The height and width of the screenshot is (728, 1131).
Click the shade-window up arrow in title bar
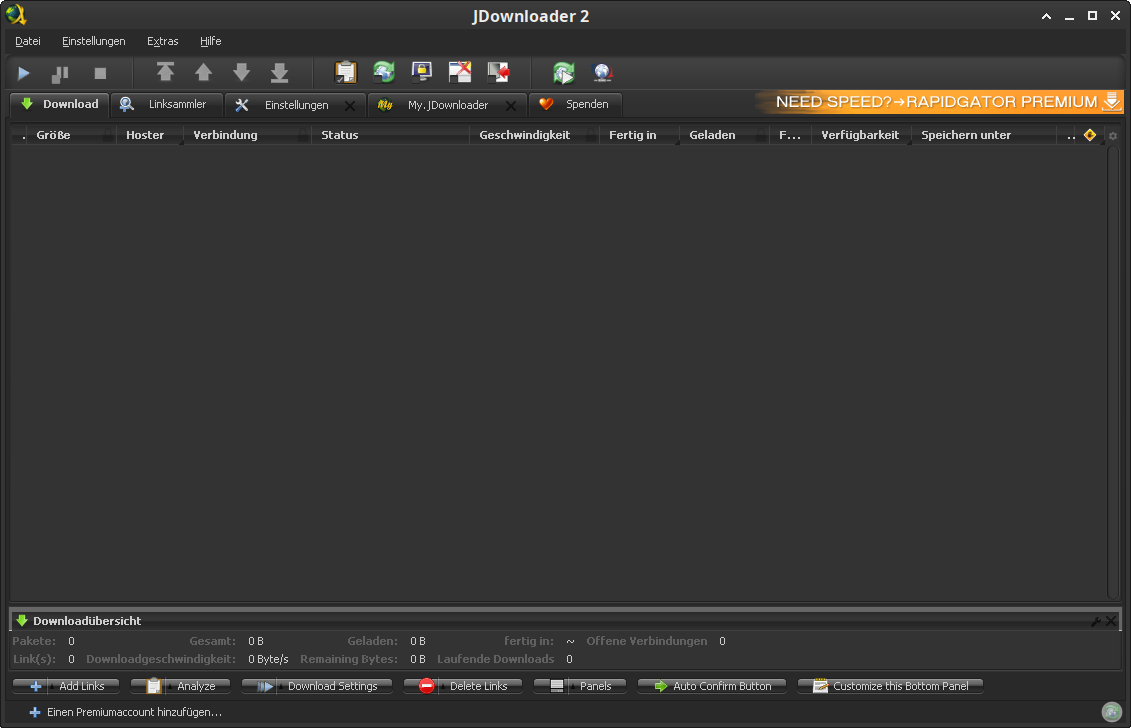[x=1046, y=16]
